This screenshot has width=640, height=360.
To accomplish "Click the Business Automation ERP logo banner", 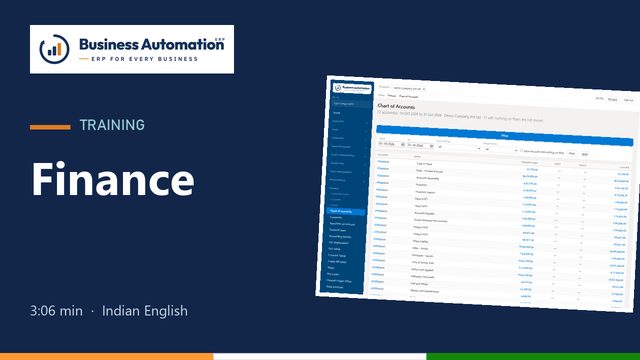I will 132,49.
